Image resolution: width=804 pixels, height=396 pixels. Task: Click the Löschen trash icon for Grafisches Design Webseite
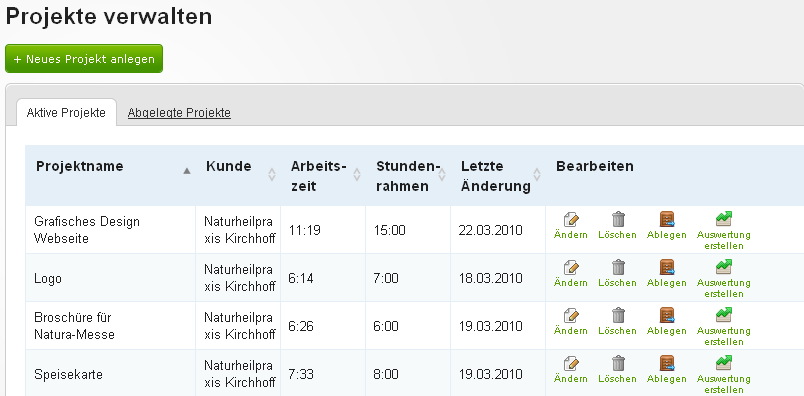pos(618,220)
